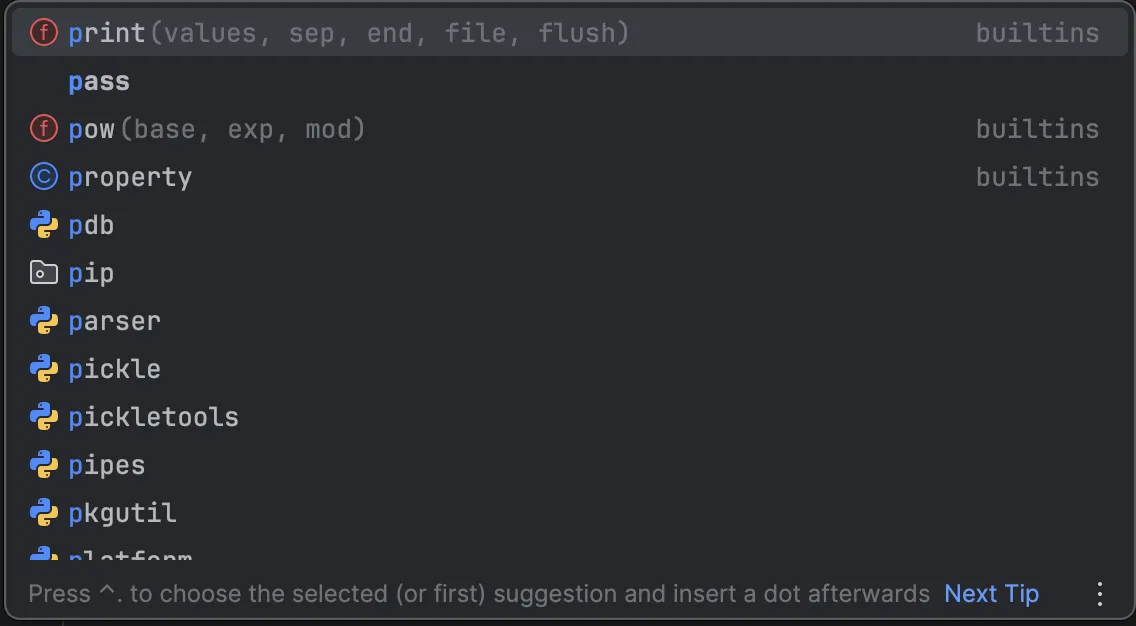
Task: Click the builtins label beside pow
Action: click(x=1037, y=128)
